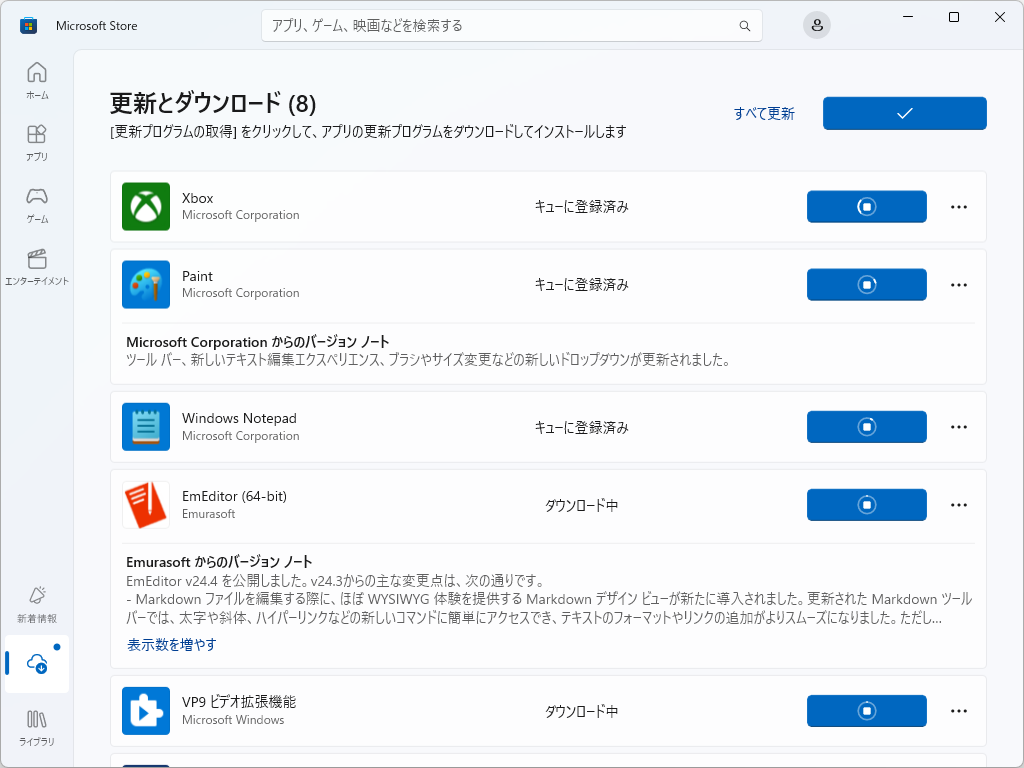The height and width of the screenshot is (768, 1024).
Task: Pause the VP9 ビデオ拡張機能 download
Action: [x=866, y=711]
